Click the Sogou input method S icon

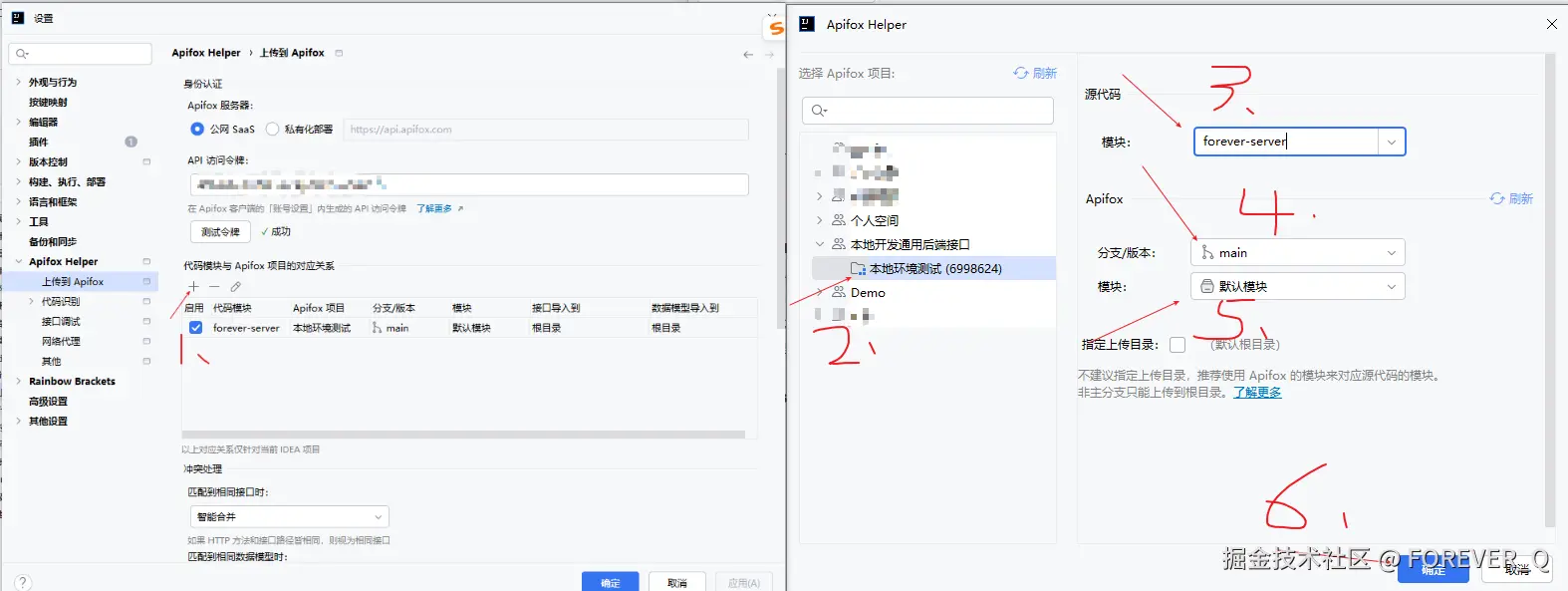[x=776, y=28]
